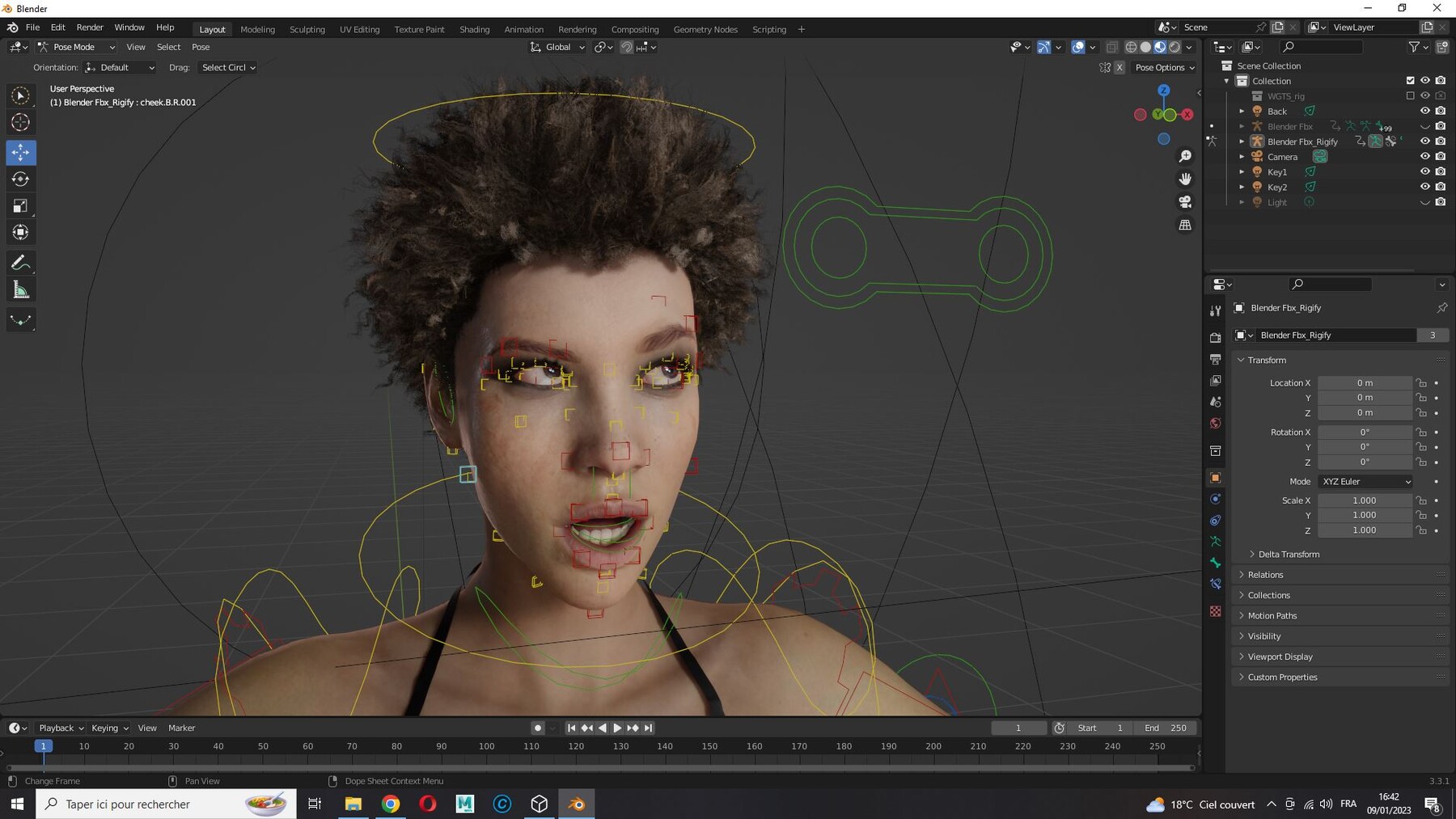The height and width of the screenshot is (819, 1456).
Task: Toggle camera view icon in viewport
Action: [x=1185, y=201]
